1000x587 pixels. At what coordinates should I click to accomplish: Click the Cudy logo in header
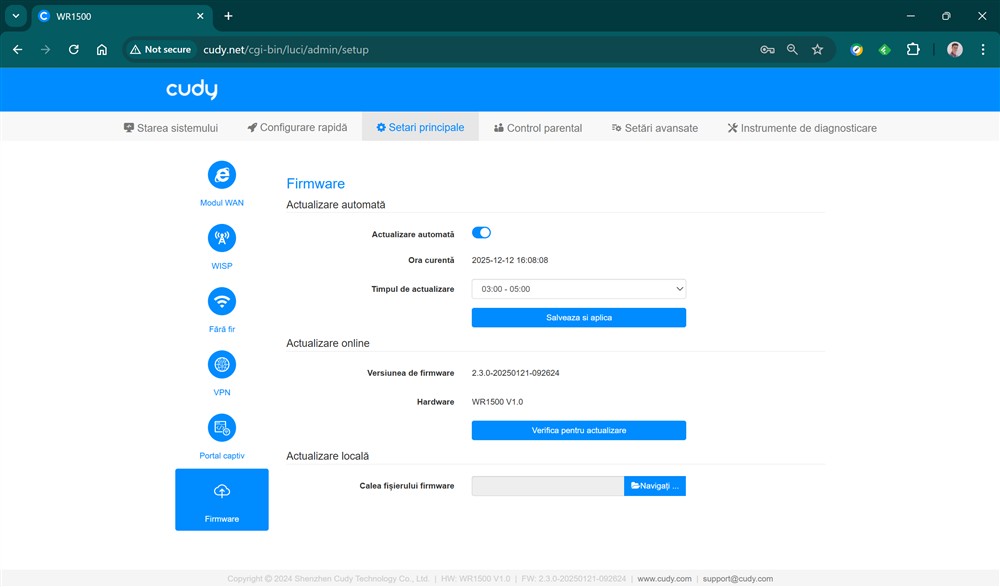coord(191,90)
